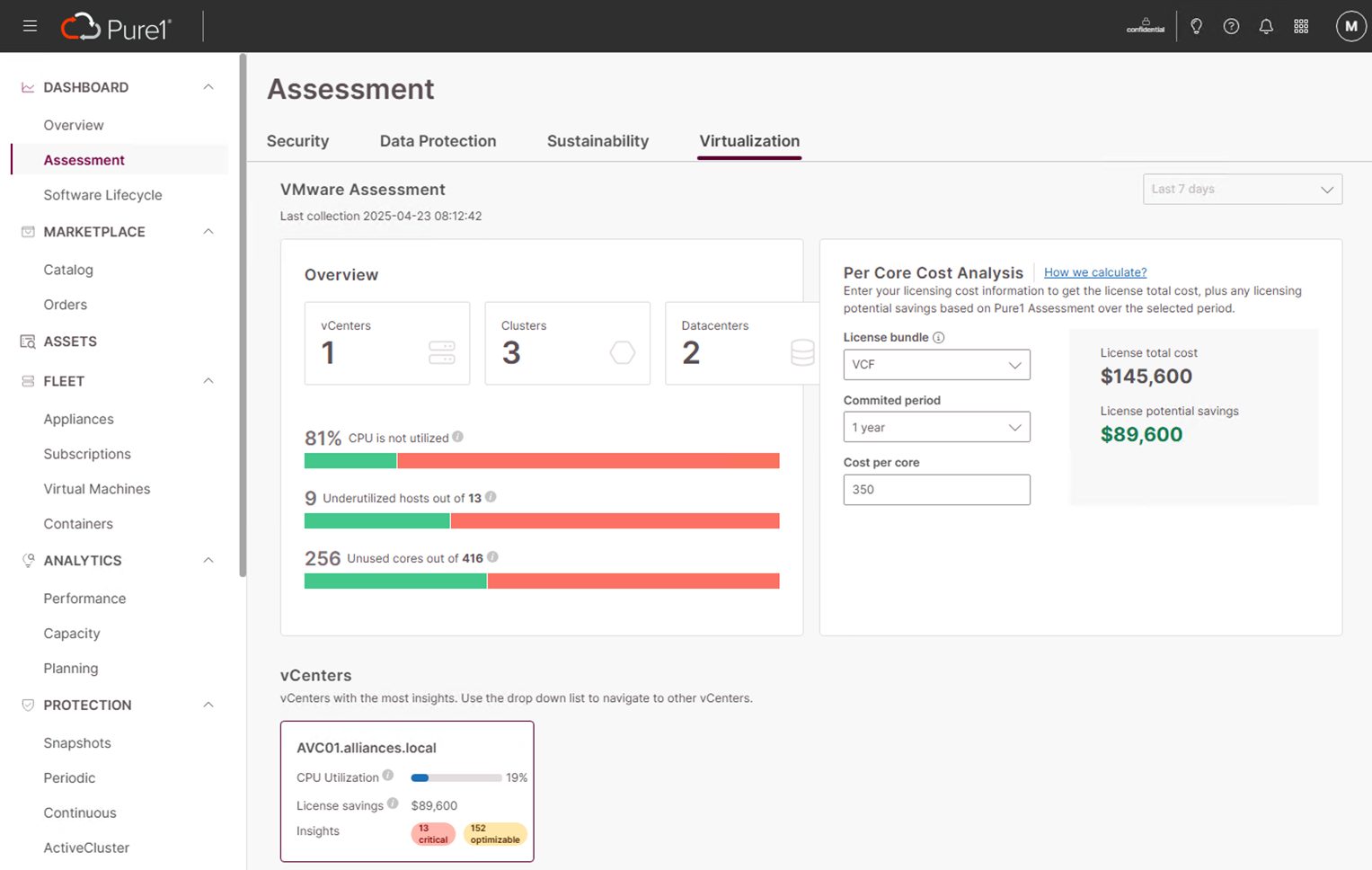Click the CPU Utilization progress bar for AVC01
Viewport: 1372px width, 870px height.
pos(456,777)
